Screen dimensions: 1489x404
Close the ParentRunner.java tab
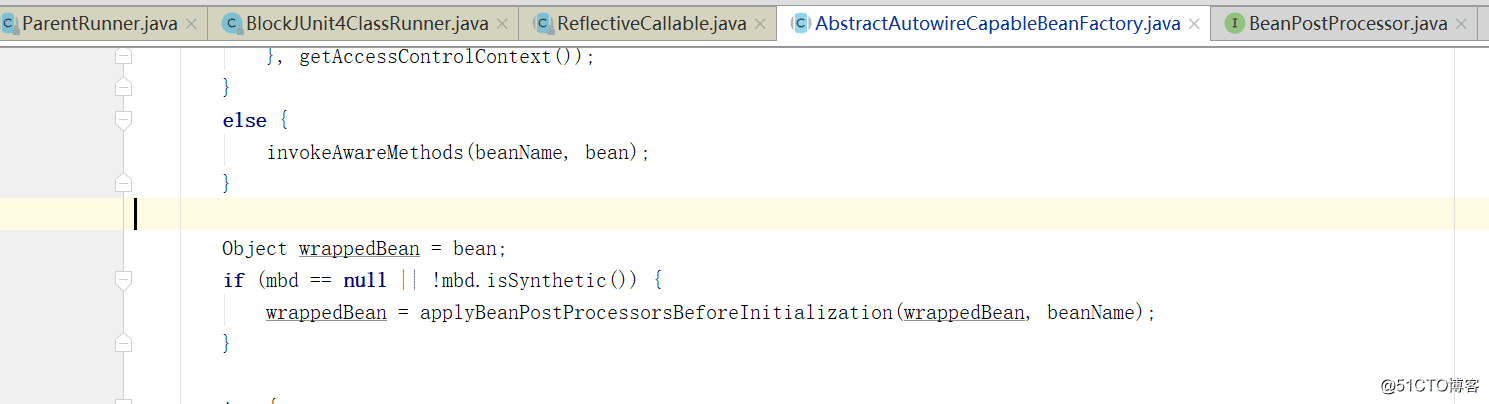[x=191, y=23]
